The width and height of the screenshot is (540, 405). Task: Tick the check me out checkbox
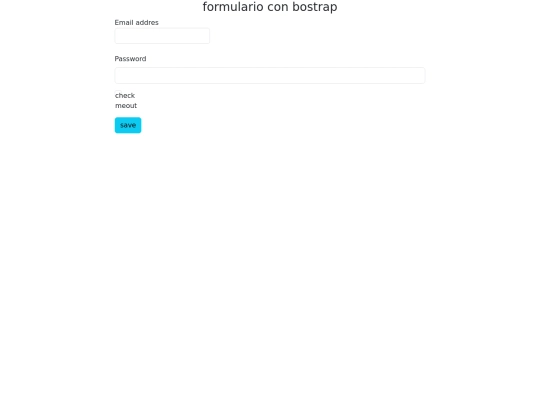[118, 94]
